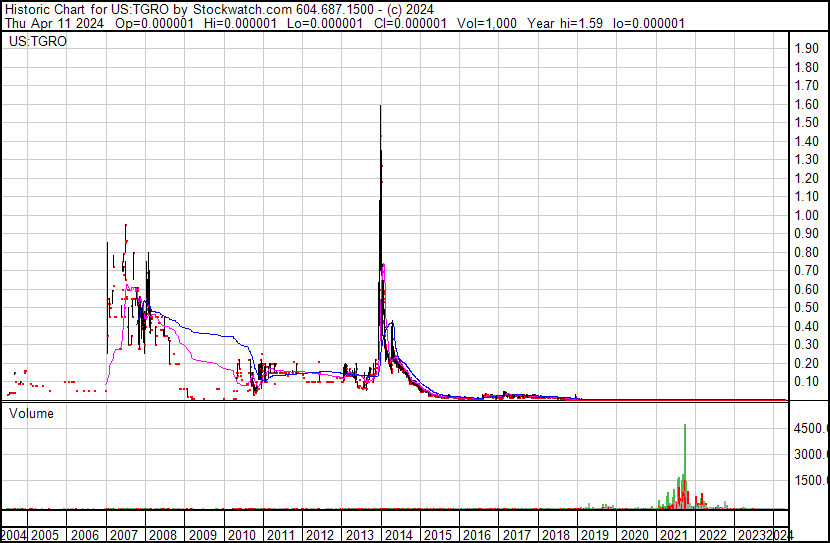The height and width of the screenshot is (543, 830).
Task: Click the Year hi=1.59 value in the header
Action: pyautogui.click(x=565, y=23)
